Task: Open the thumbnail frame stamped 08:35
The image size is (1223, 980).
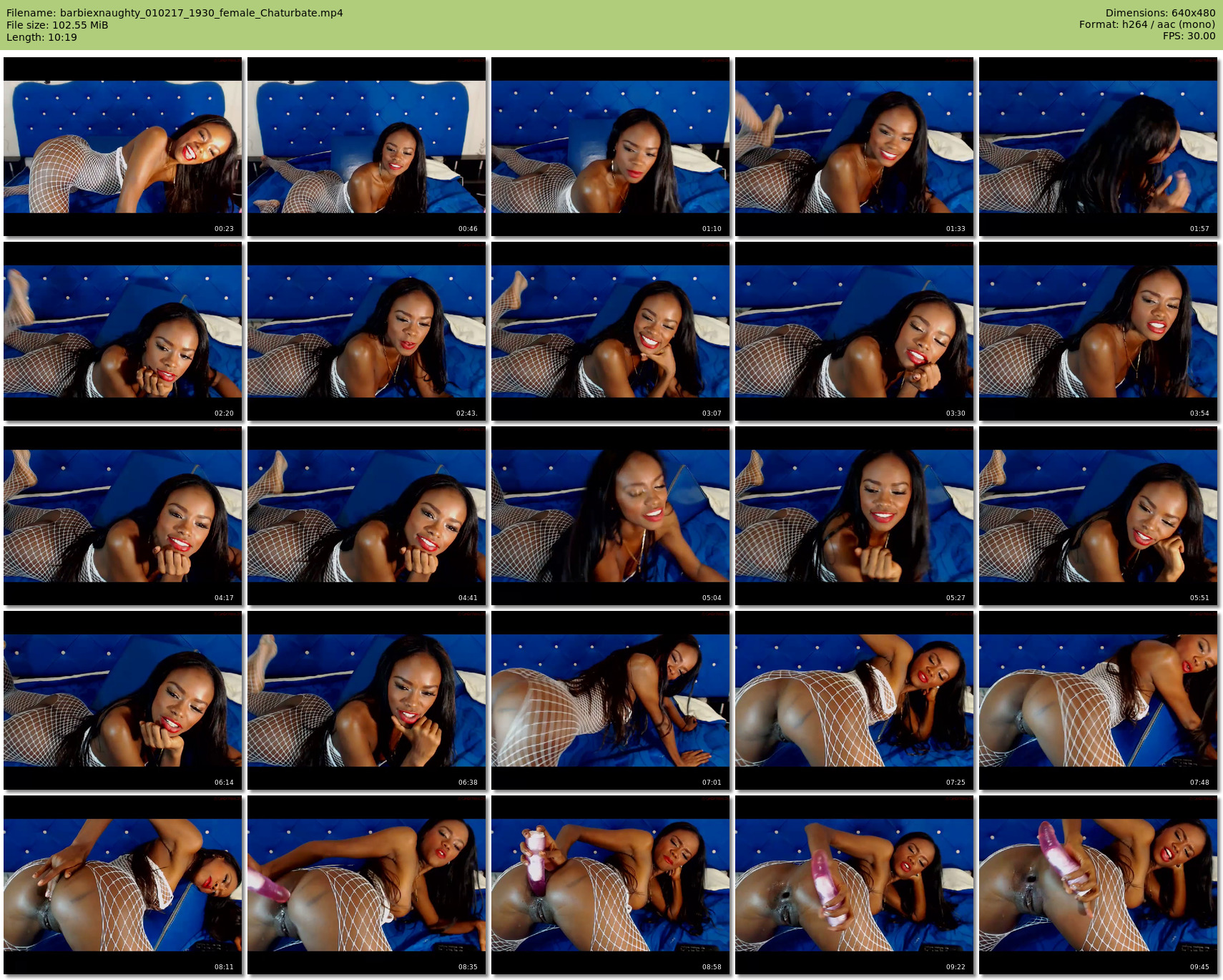Action: pos(367,885)
